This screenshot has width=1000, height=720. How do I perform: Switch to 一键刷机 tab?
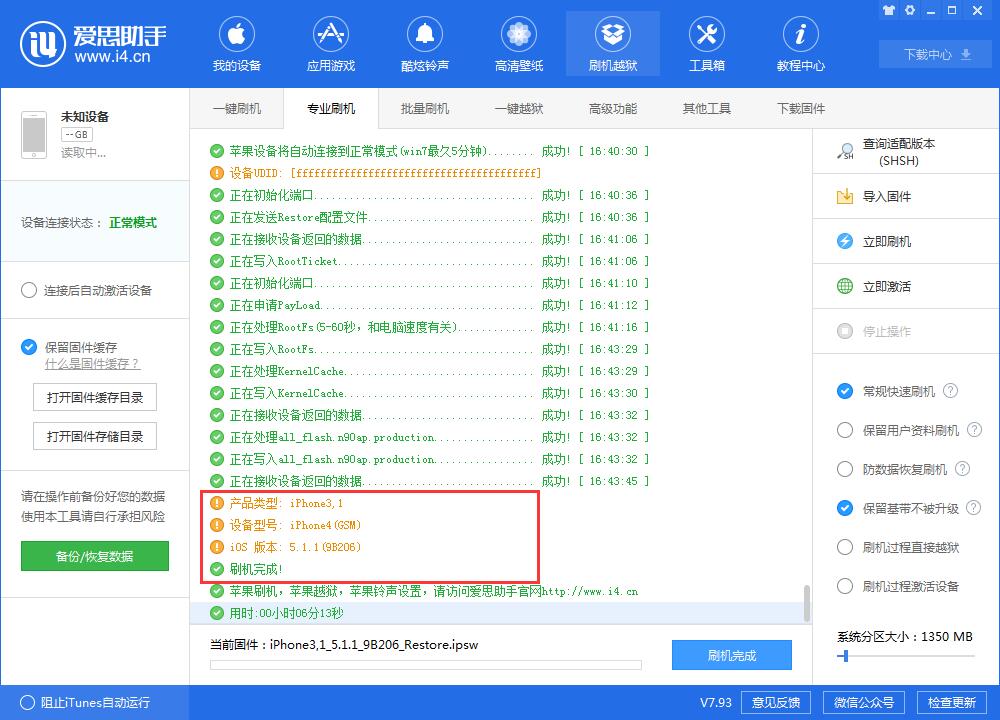click(x=237, y=108)
